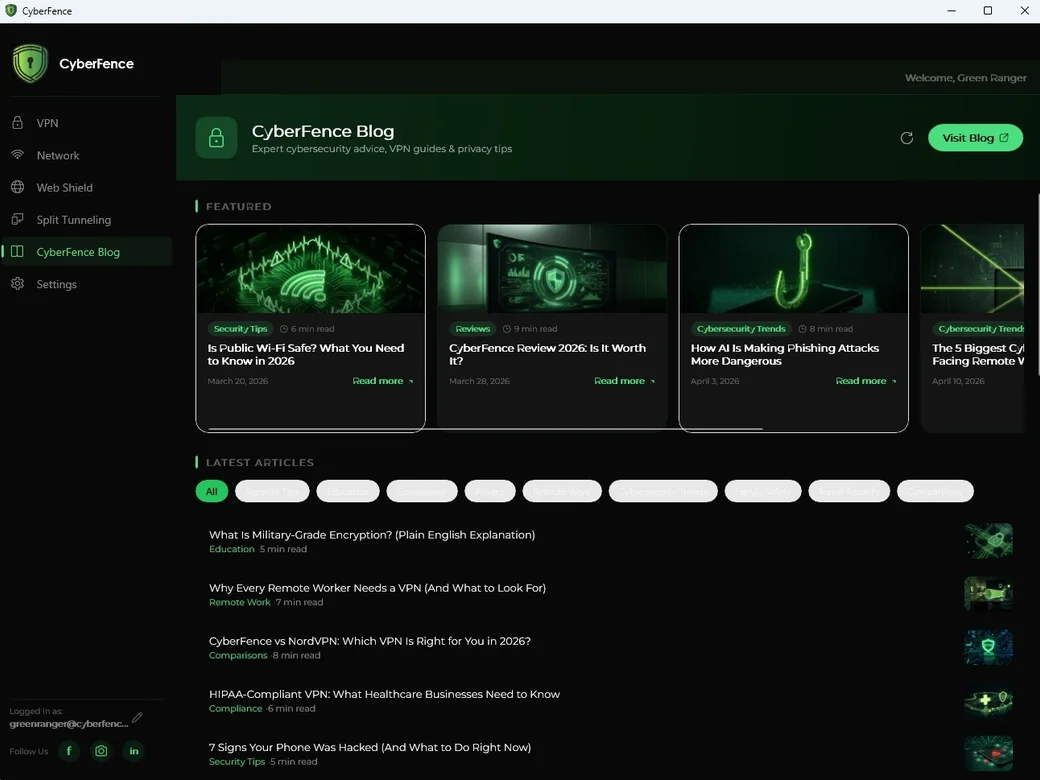Viewport: 1040px width, 780px height.
Task: Click the Network wifi icon
Action: click(18, 155)
